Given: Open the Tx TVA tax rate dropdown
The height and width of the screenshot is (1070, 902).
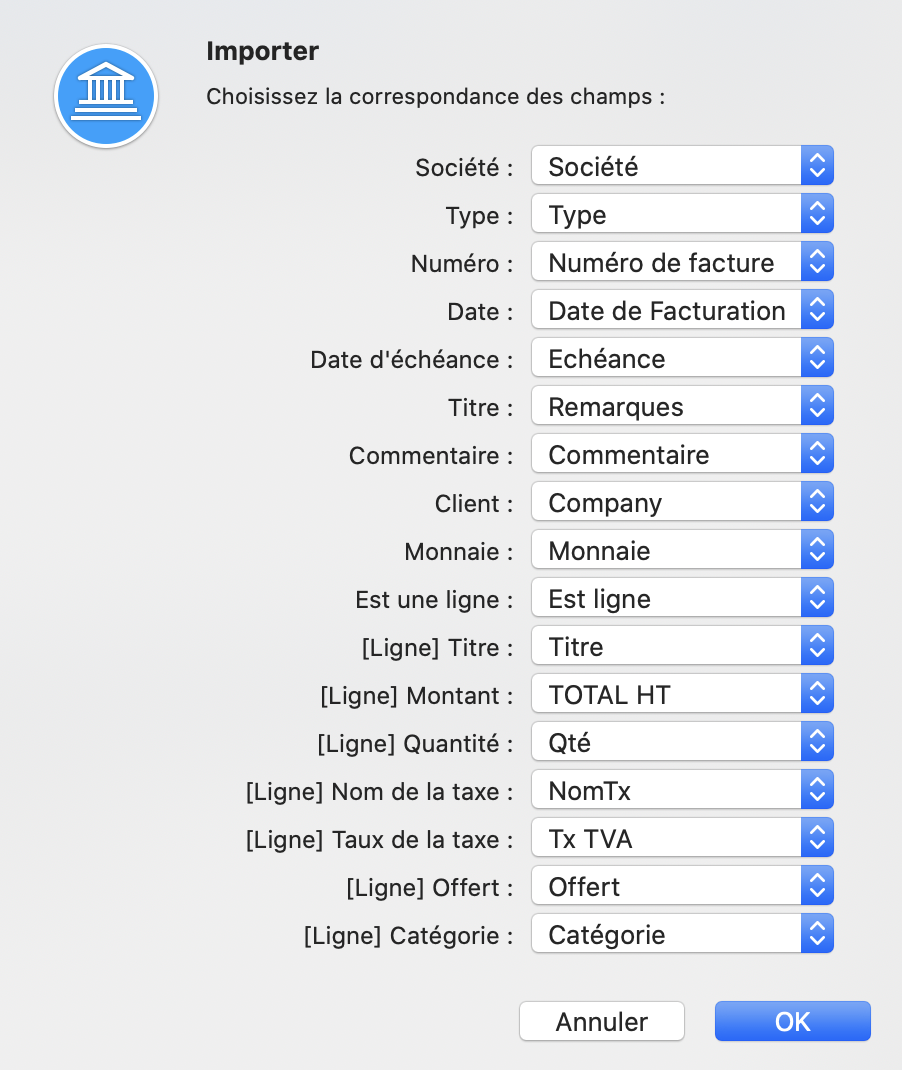Looking at the screenshot, I should [x=682, y=837].
